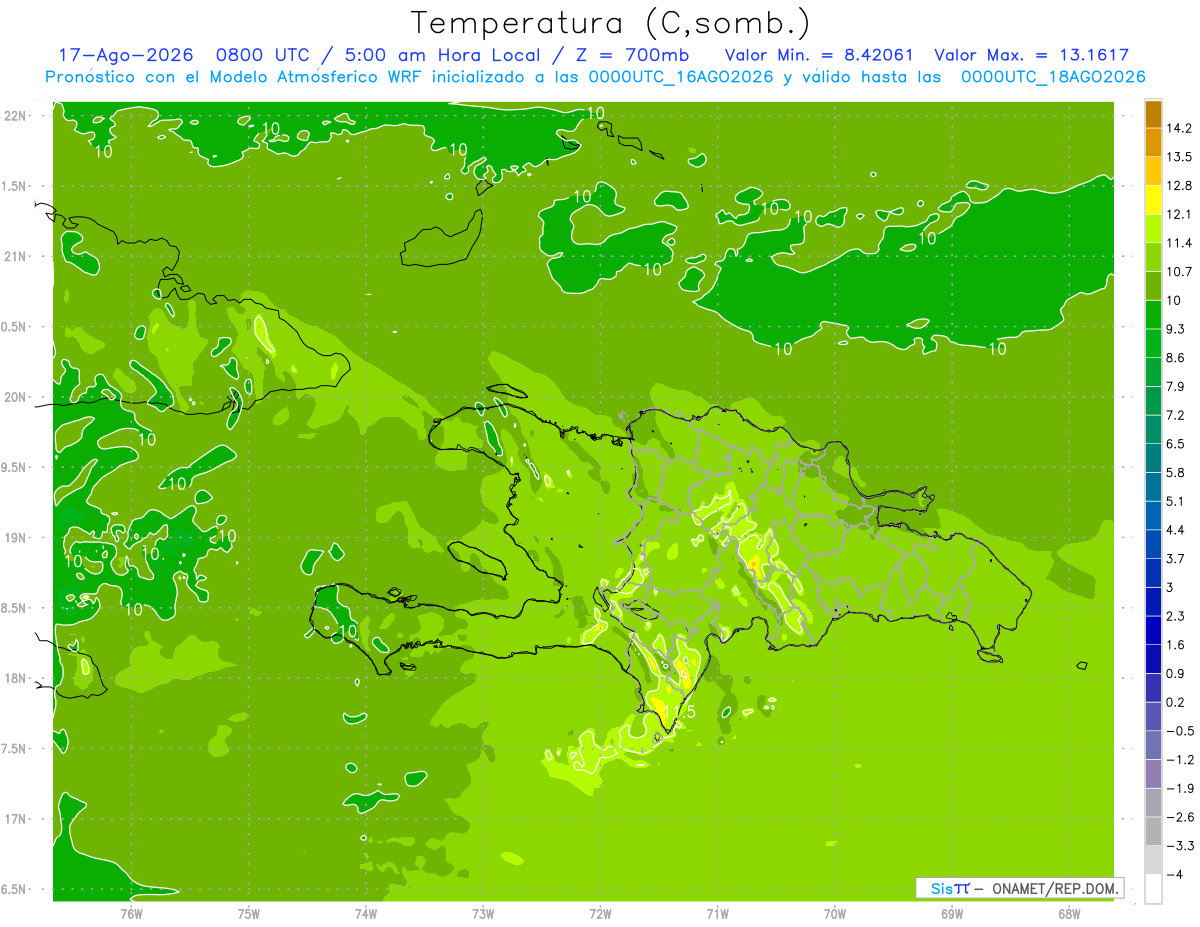Viewport: 1200px width, 927px height.
Task: Click the 70W longitude axis label
Action: pos(834,913)
